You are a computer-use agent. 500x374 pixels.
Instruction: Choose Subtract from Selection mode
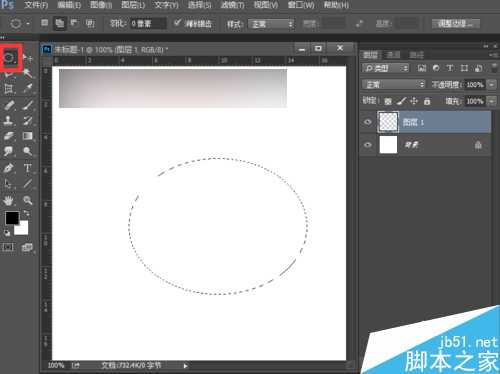coord(74,23)
